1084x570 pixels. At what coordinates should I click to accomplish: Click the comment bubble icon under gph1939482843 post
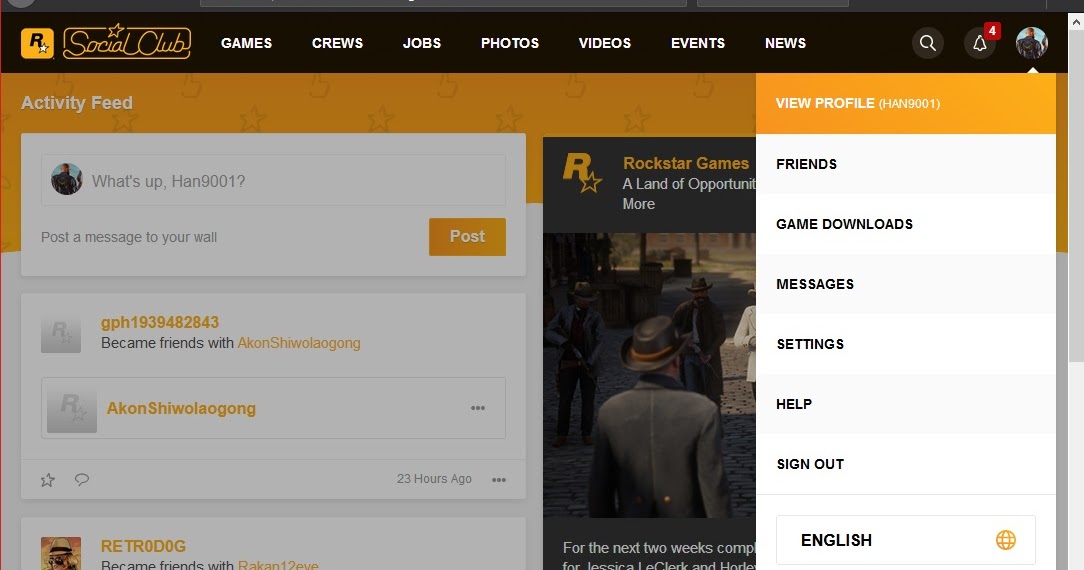[82, 479]
